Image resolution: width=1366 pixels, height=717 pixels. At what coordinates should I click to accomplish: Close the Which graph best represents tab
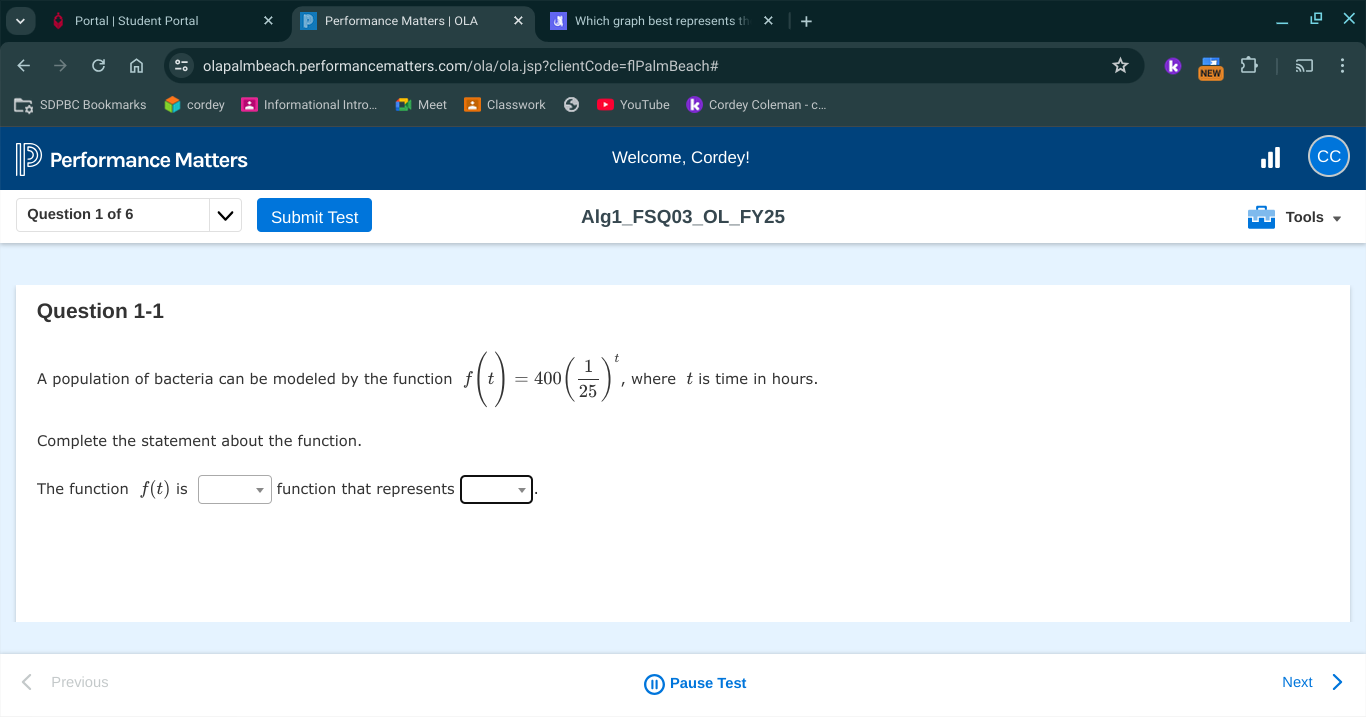click(768, 21)
